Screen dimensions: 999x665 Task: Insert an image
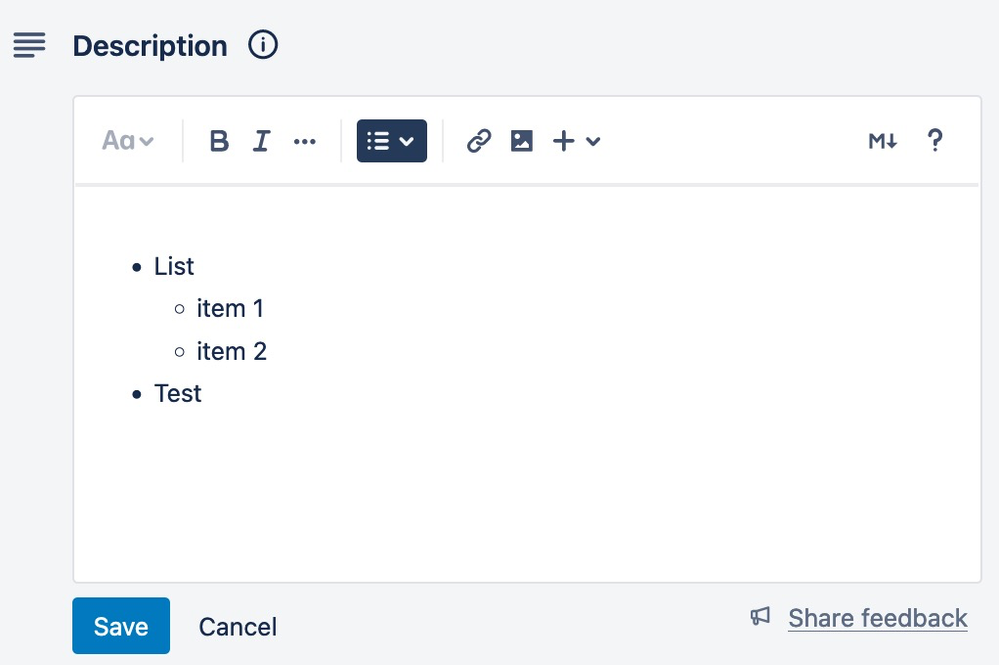tap(522, 141)
